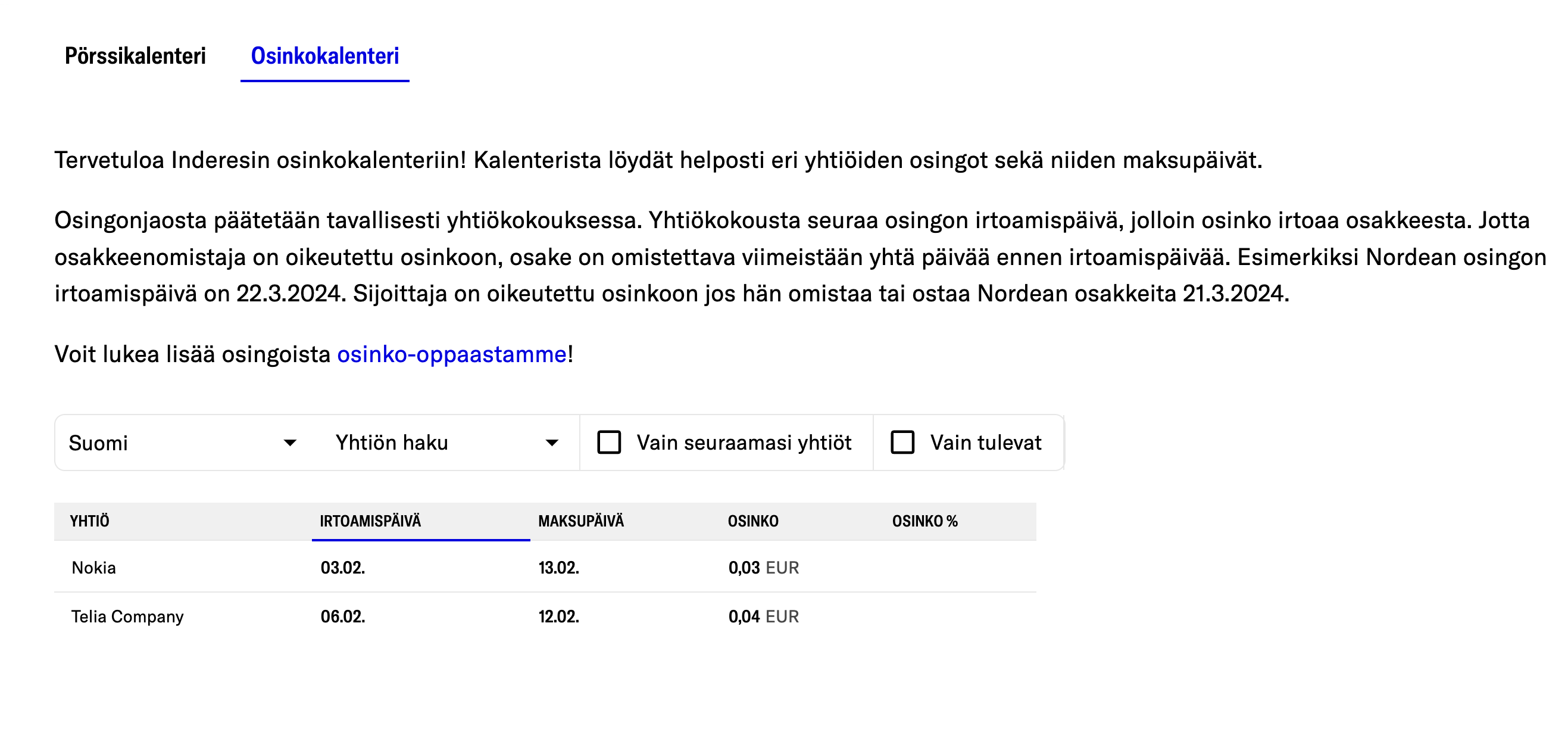Open the Telia Company row
The width and height of the screenshot is (1568, 729).
tap(127, 616)
